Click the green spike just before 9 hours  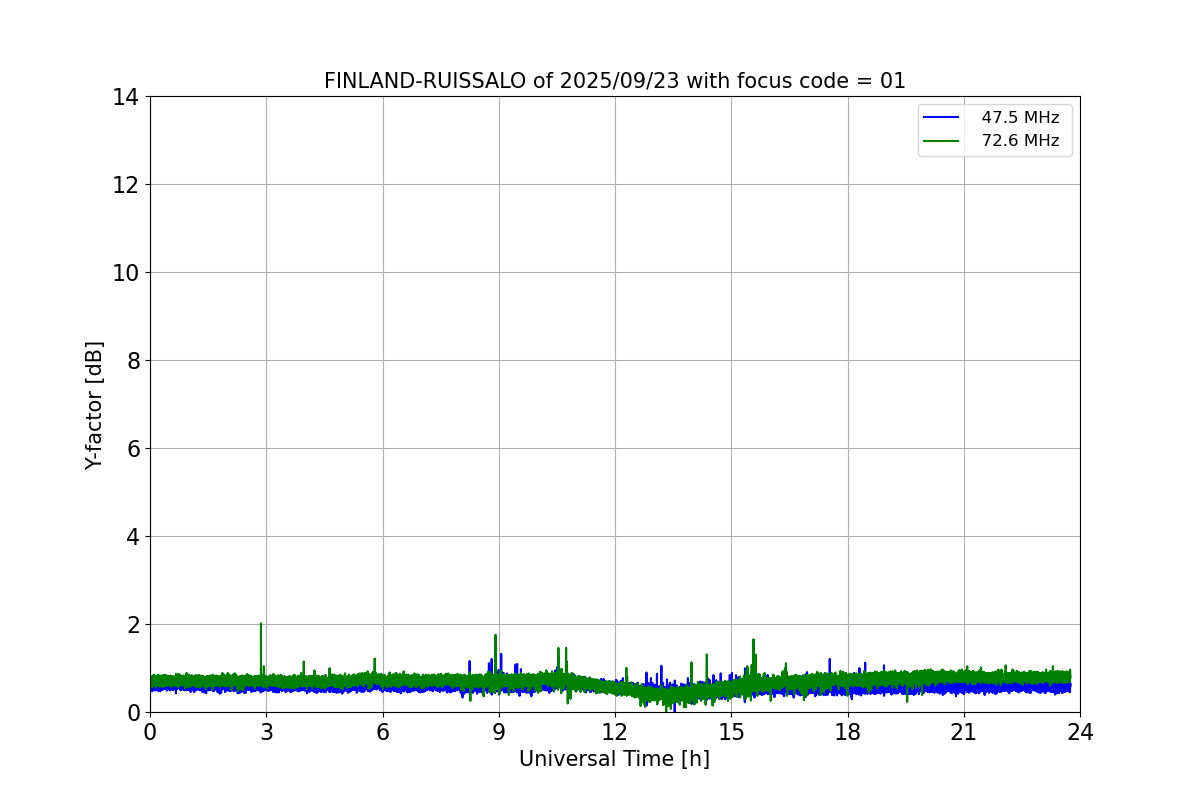(495, 652)
